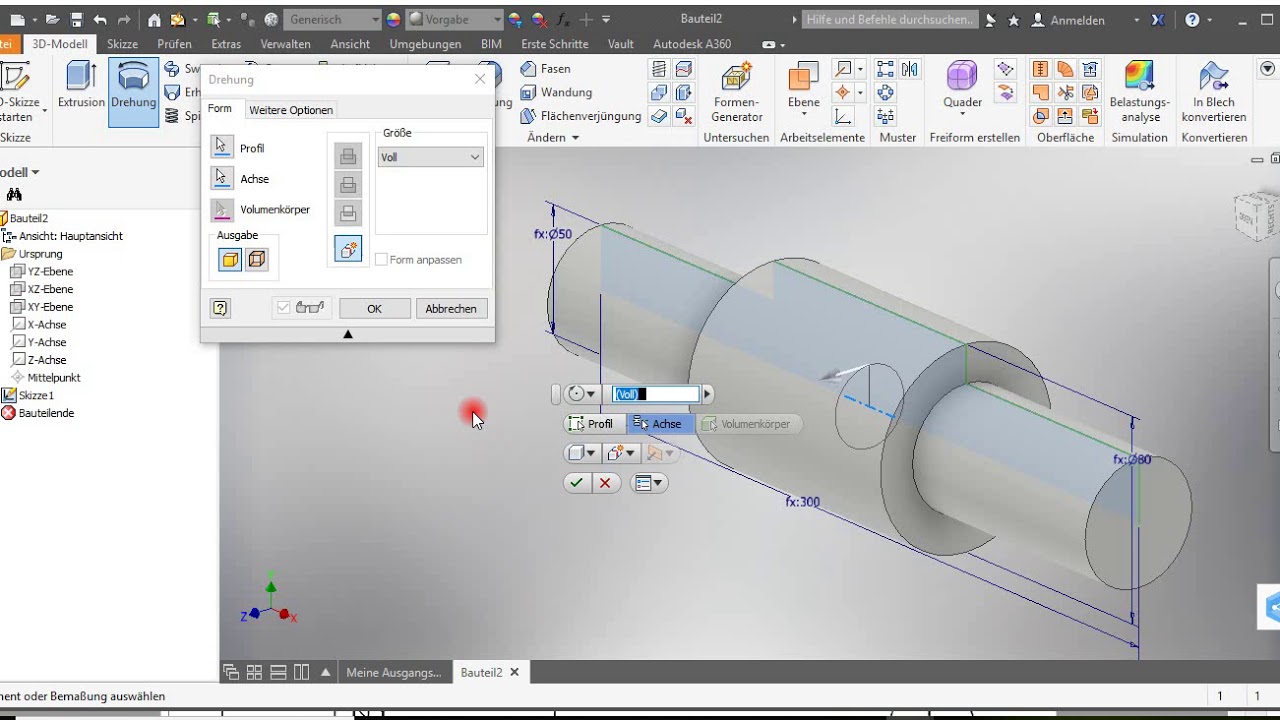Open the Größe Voll dropdown
The width and height of the screenshot is (1280, 720).
431,157
